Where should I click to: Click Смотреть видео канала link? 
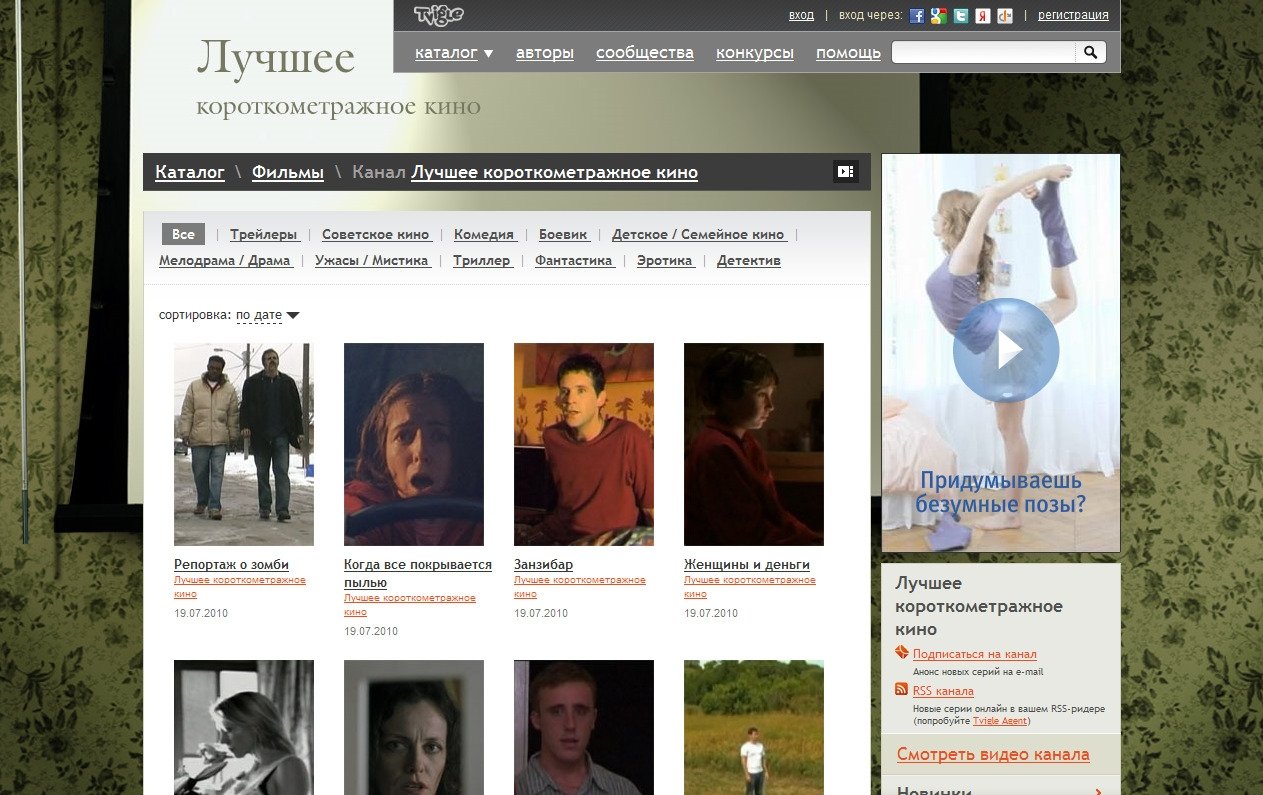(x=993, y=754)
